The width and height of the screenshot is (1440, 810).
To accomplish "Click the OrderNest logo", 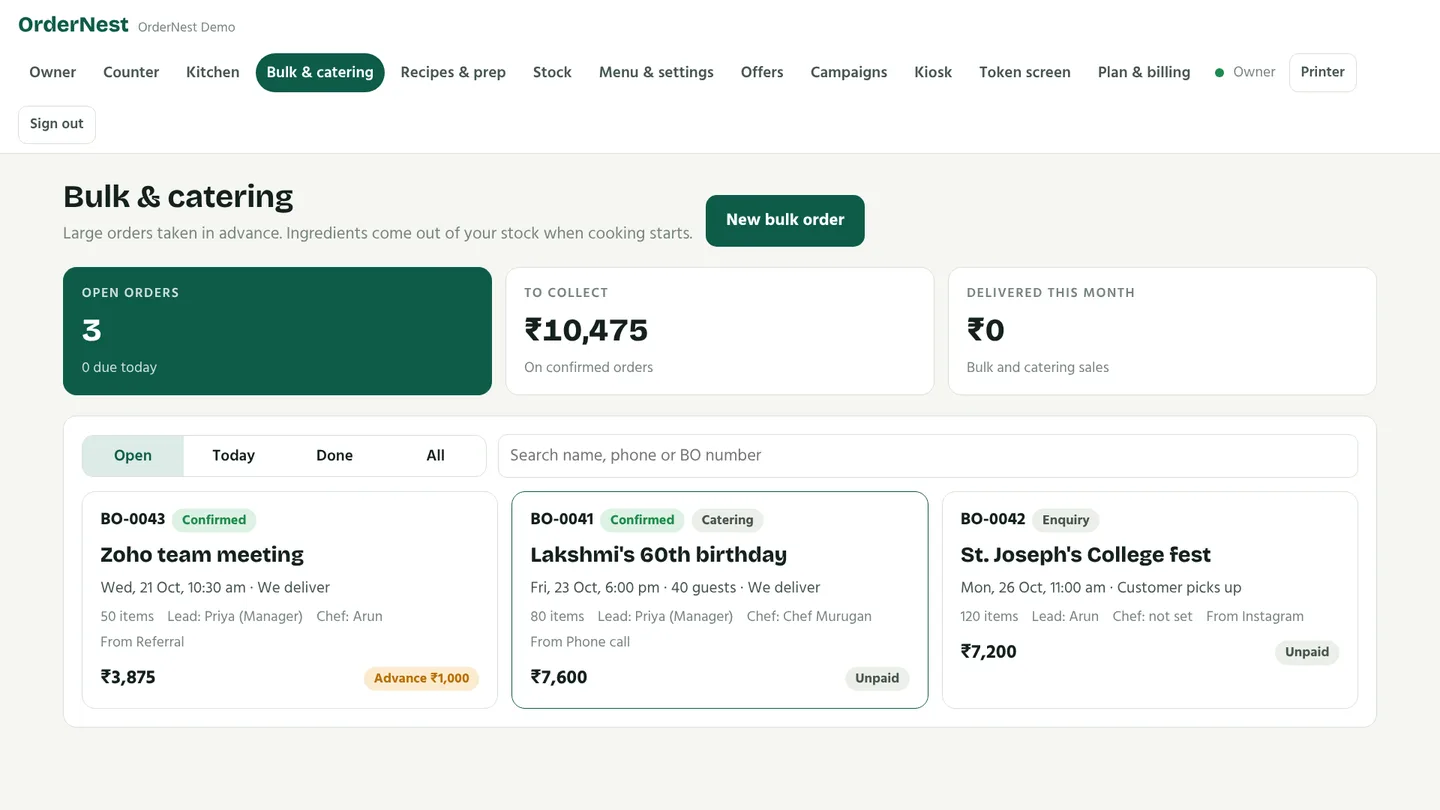I will point(74,25).
